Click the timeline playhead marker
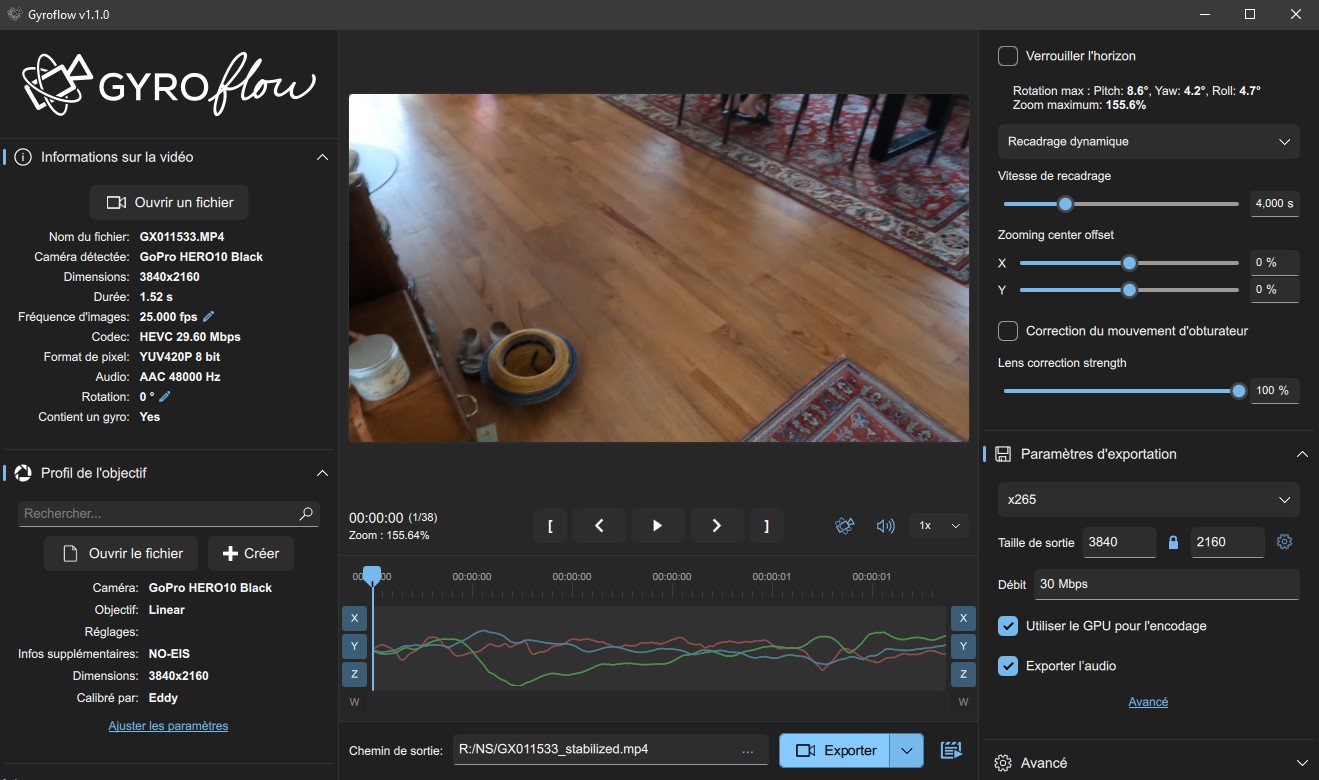Image resolution: width=1319 pixels, height=780 pixels. [x=372, y=576]
